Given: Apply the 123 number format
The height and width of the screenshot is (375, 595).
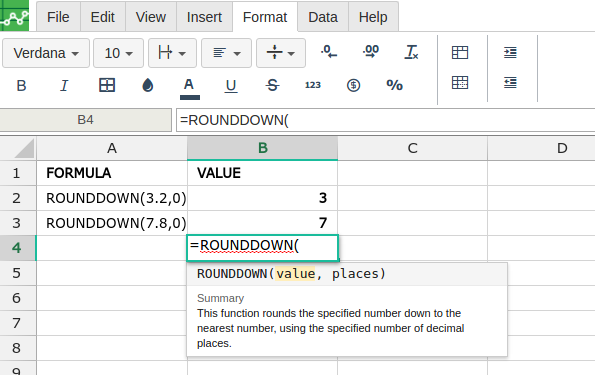Looking at the screenshot, I should [313, 85].
